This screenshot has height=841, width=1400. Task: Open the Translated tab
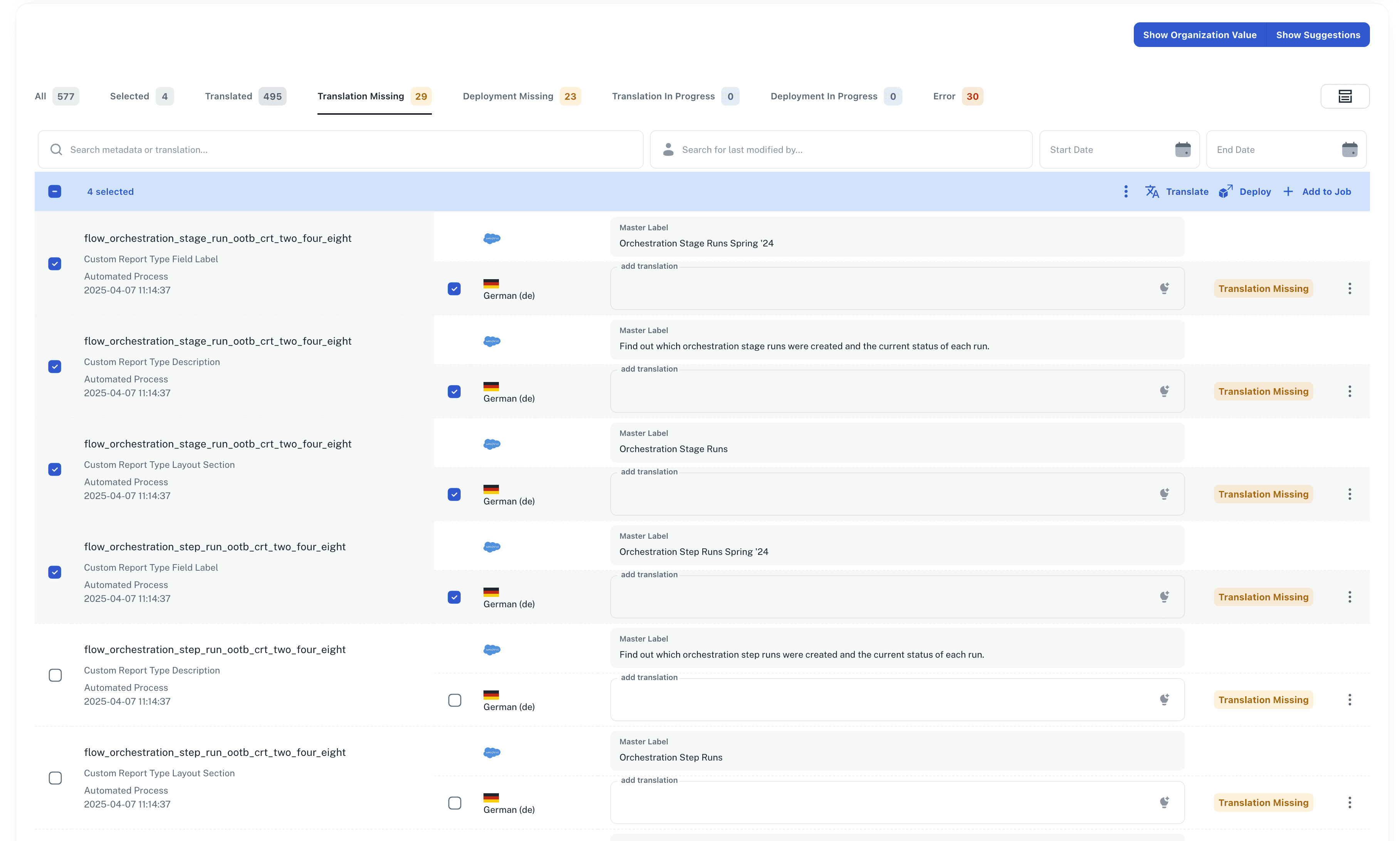[x=245, y=96]
